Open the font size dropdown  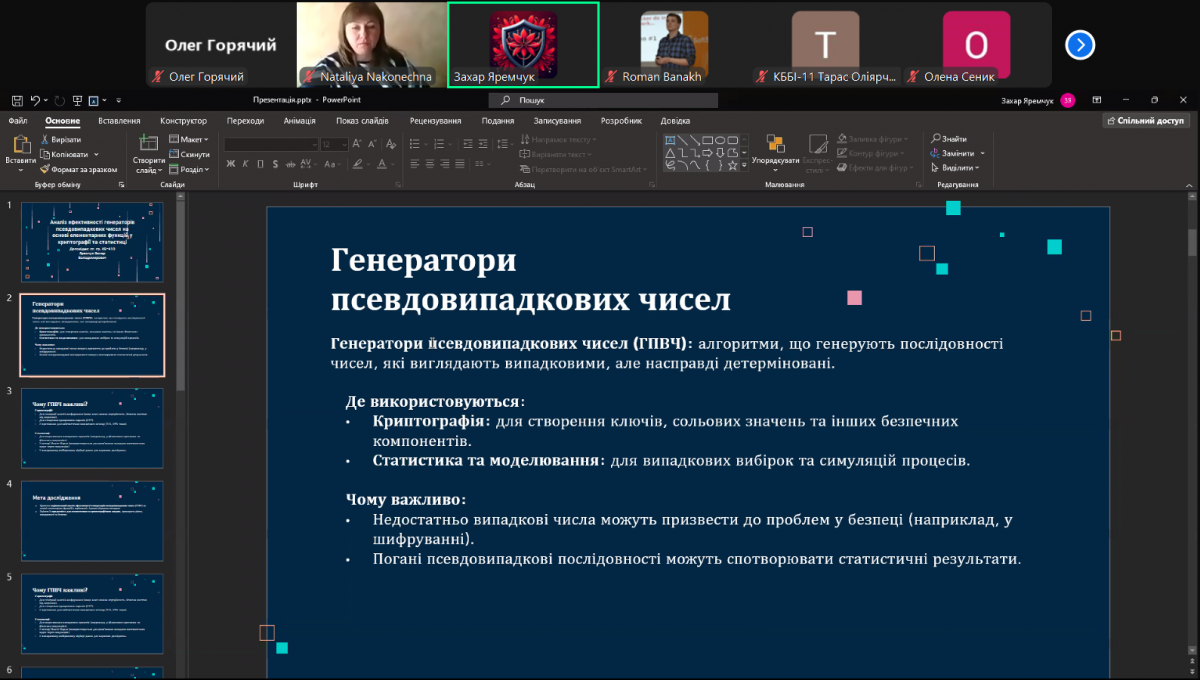344,145
